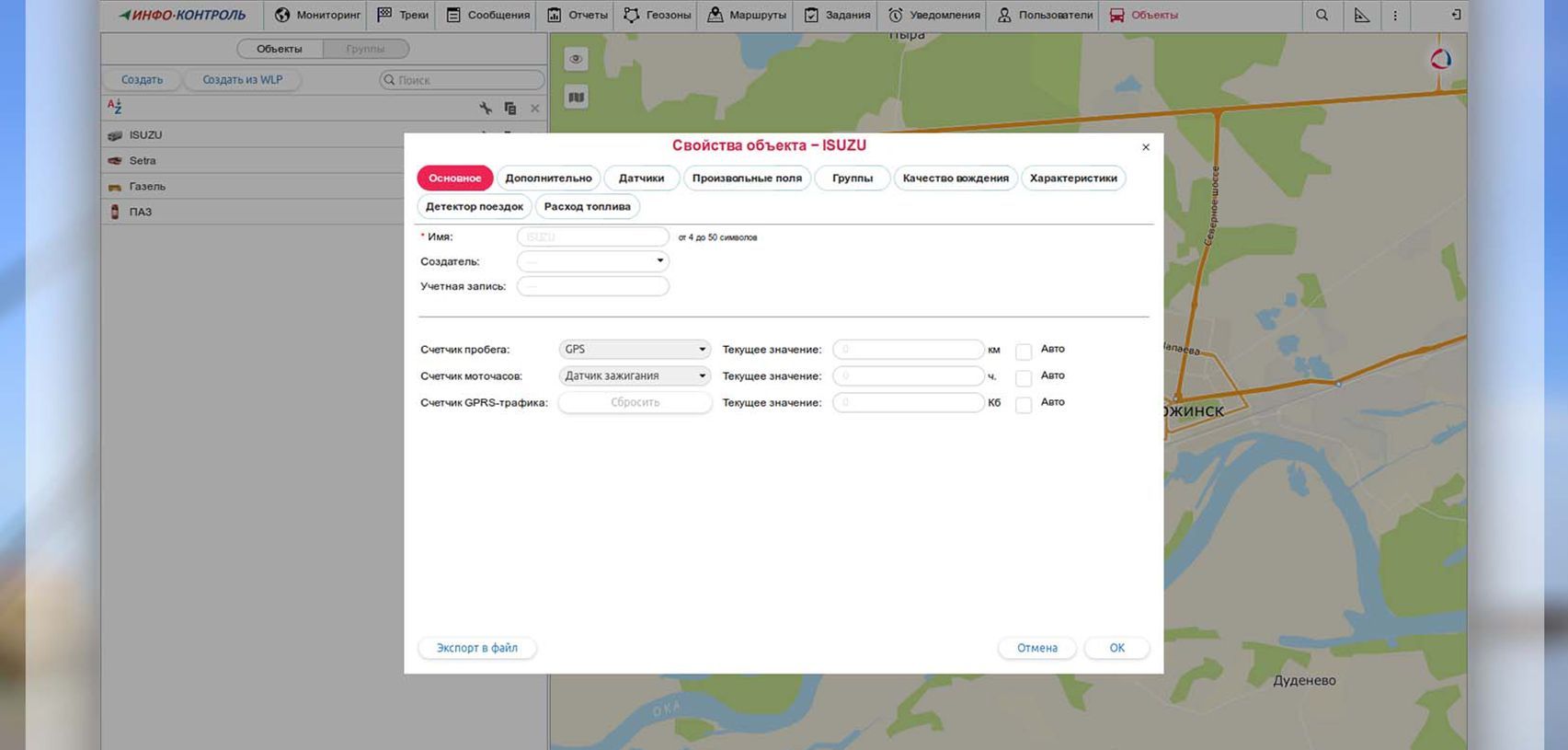Click the Инфо-Контроль logo
The height and width of the screenshot is (750, 1568).
point(182,15)
